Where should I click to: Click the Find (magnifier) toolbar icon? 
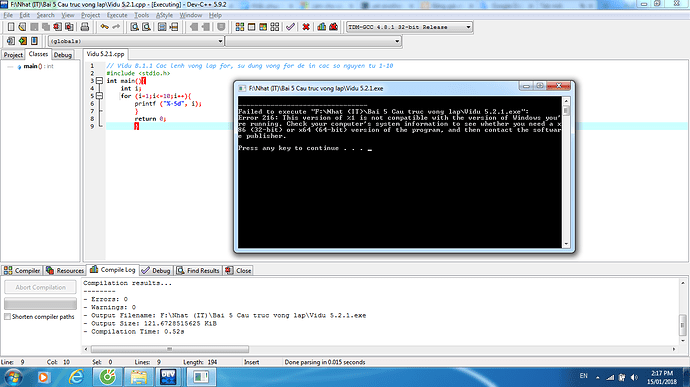click(134, 27)
